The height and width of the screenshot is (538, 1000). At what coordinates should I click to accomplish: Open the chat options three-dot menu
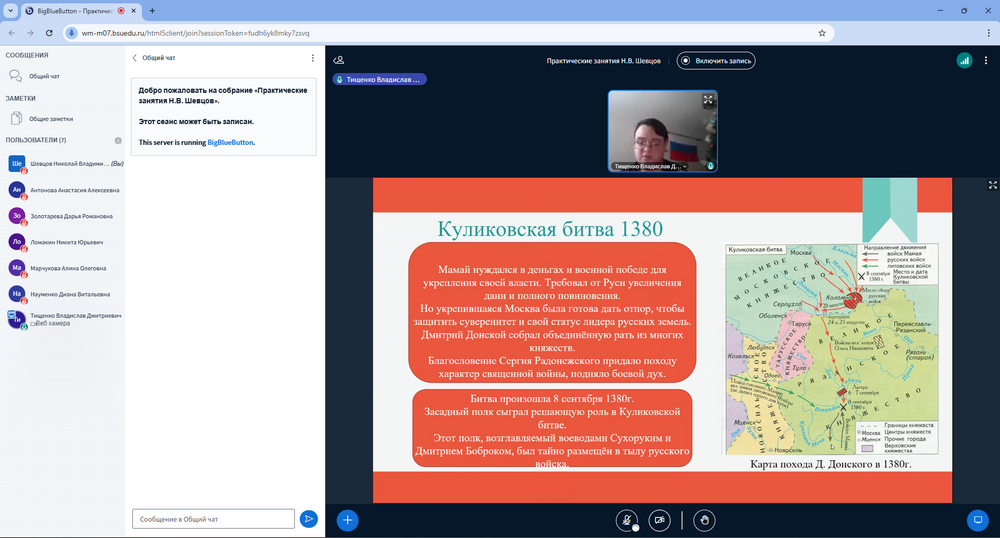313,58
